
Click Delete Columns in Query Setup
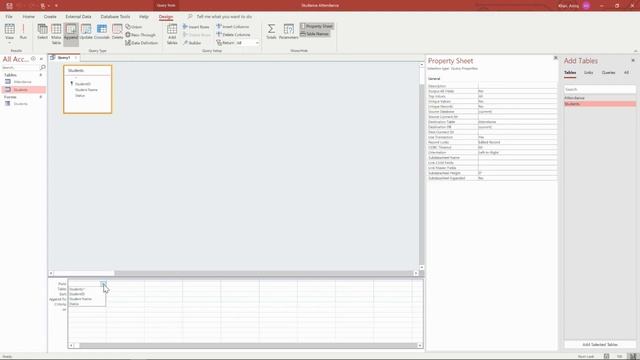(233, 35)
